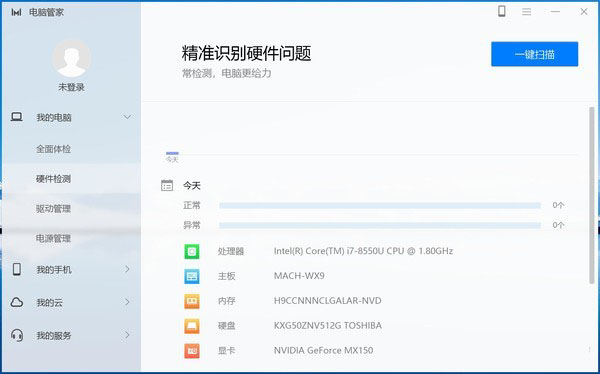Image resolution: width=600 pixels, height=374 pixels.
Task: Minimize the 电脑管家 window
Action: click(x=555, y=12)
